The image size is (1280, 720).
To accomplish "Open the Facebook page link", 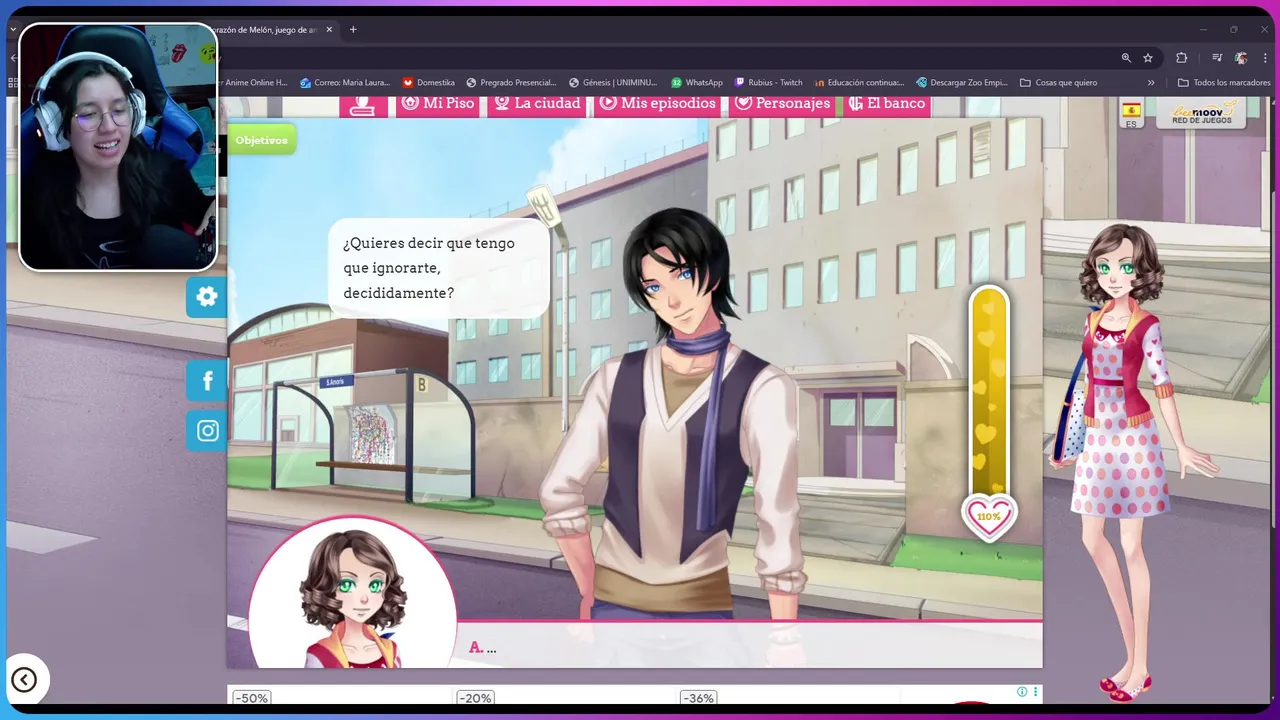I will [x=207, y=381].
